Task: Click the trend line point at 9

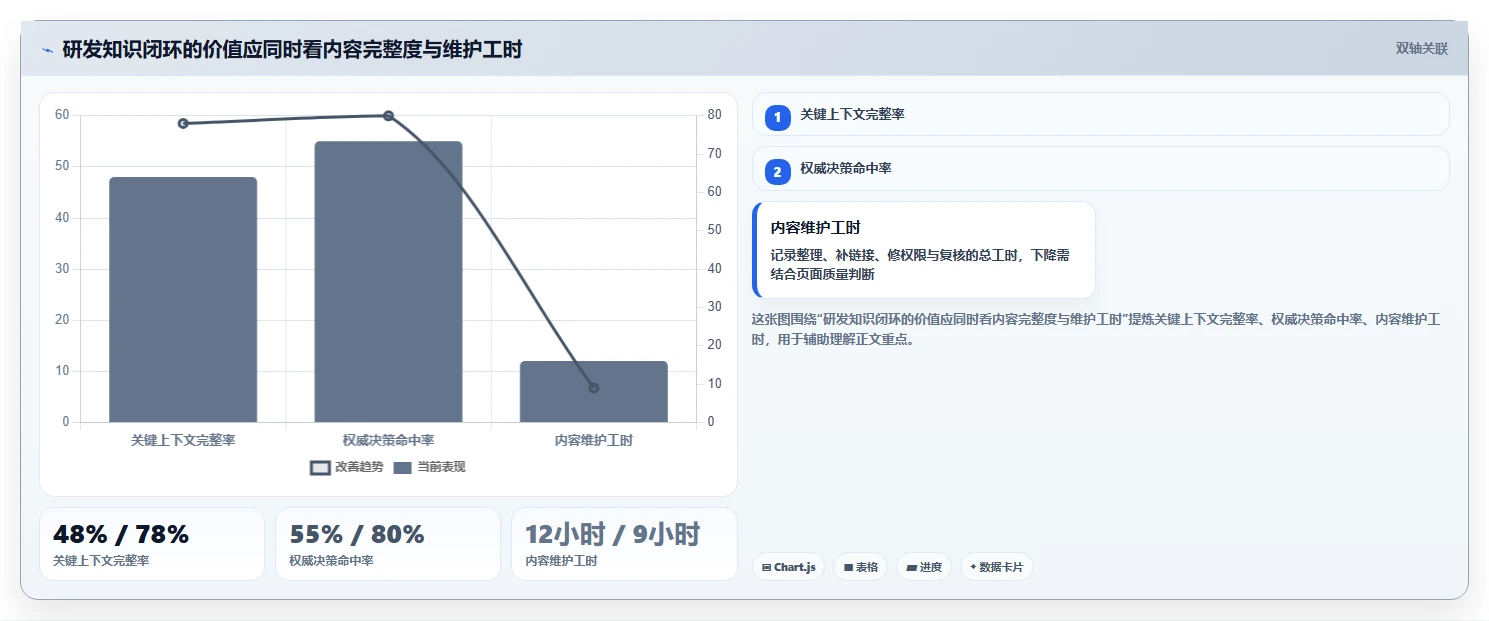Action: [594, 388]
